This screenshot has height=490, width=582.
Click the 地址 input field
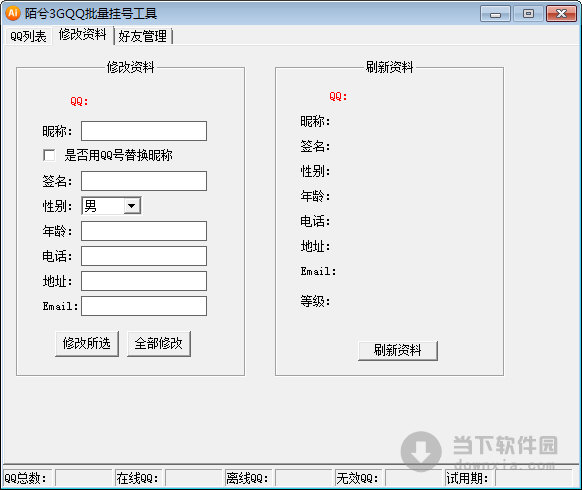(144, 281)
